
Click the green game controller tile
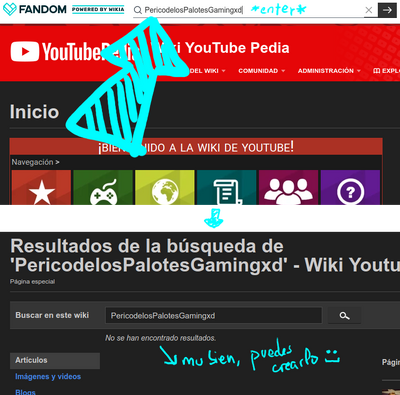pos(103,187)
